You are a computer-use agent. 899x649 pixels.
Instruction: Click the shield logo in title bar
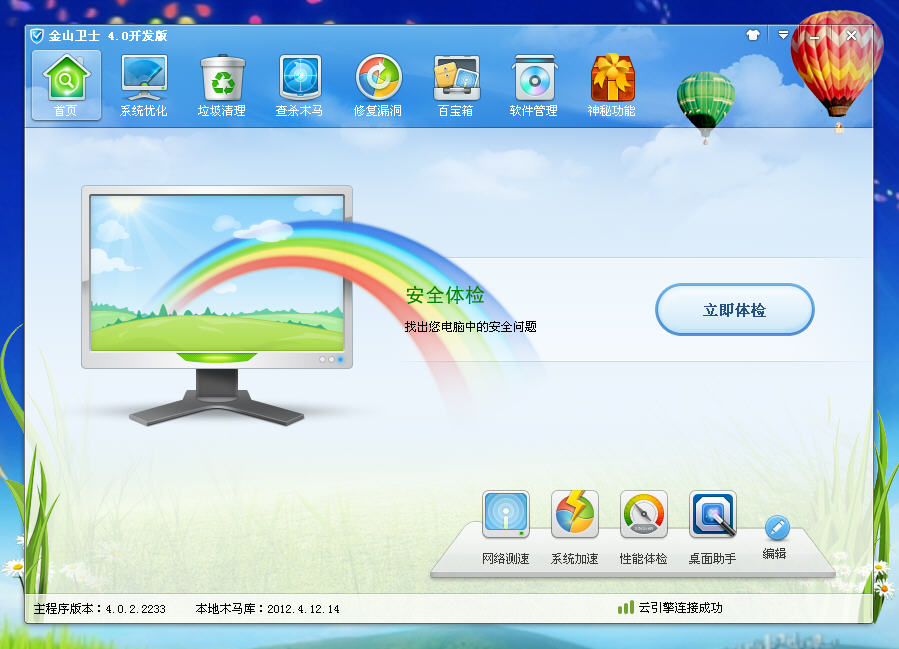[x=37, y=36]
